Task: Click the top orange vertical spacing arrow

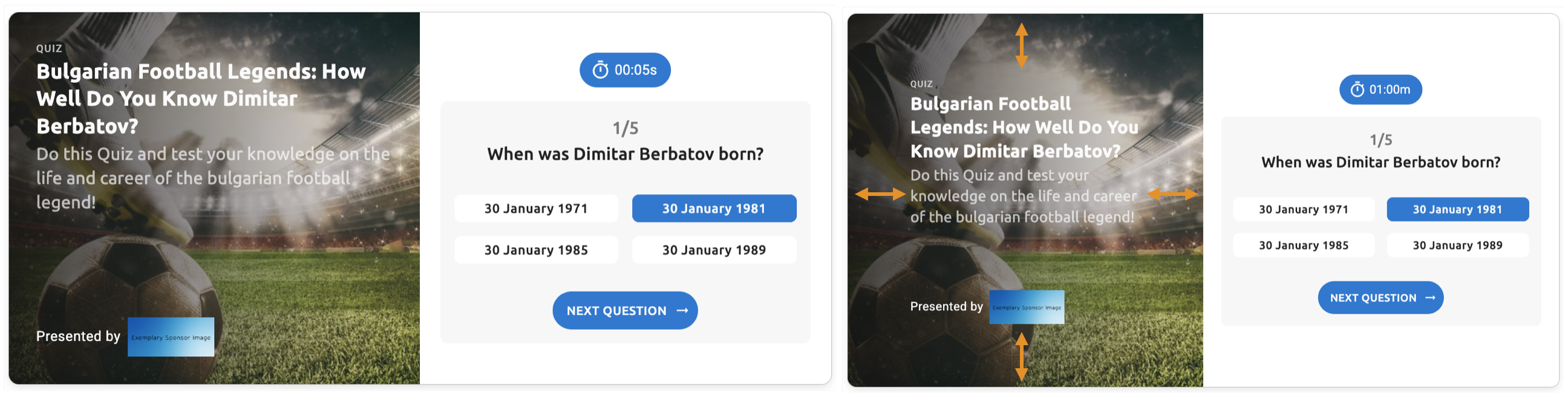Action: 1021,45
